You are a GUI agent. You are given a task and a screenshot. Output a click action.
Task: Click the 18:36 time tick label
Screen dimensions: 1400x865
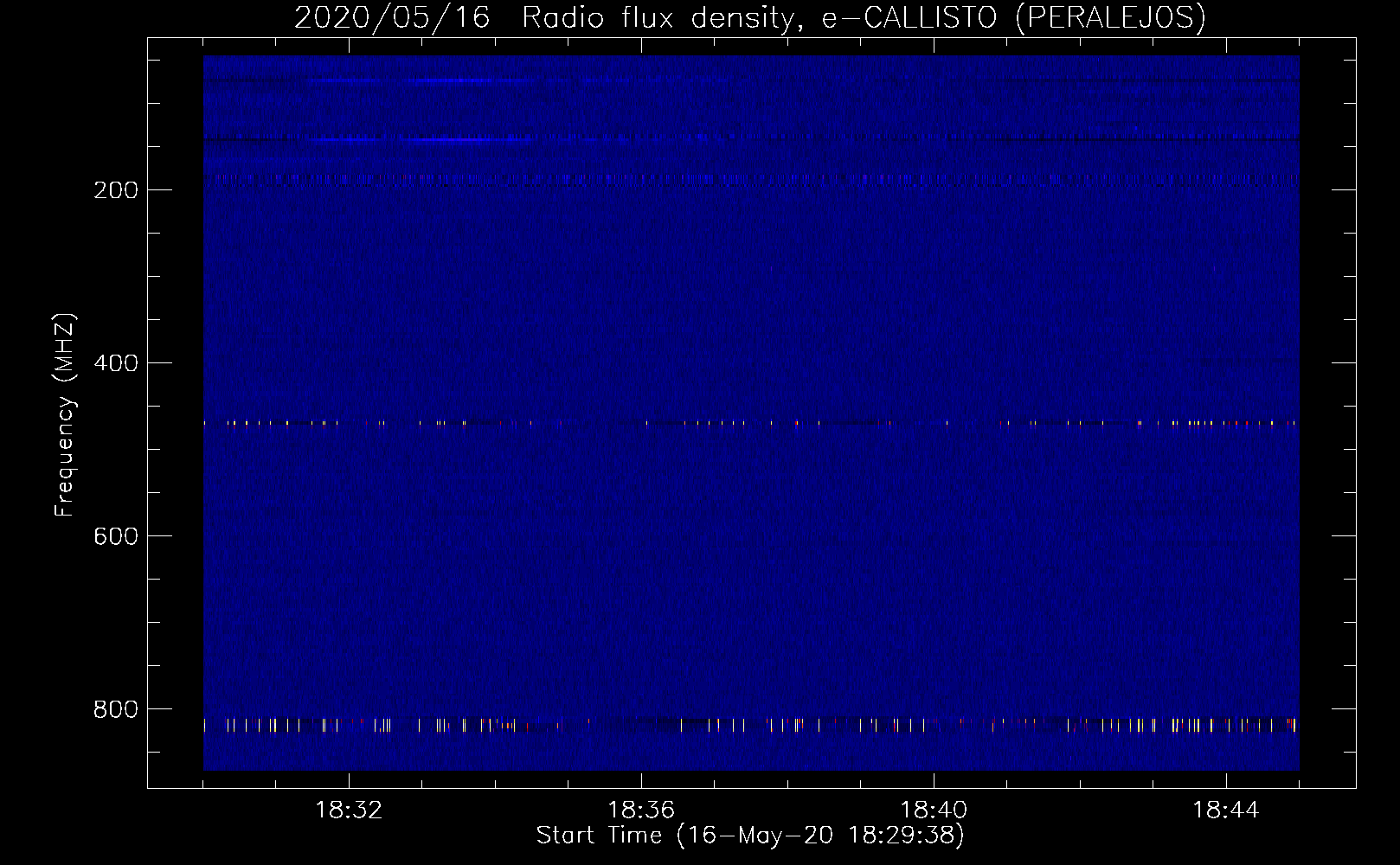tap(641, 811)
